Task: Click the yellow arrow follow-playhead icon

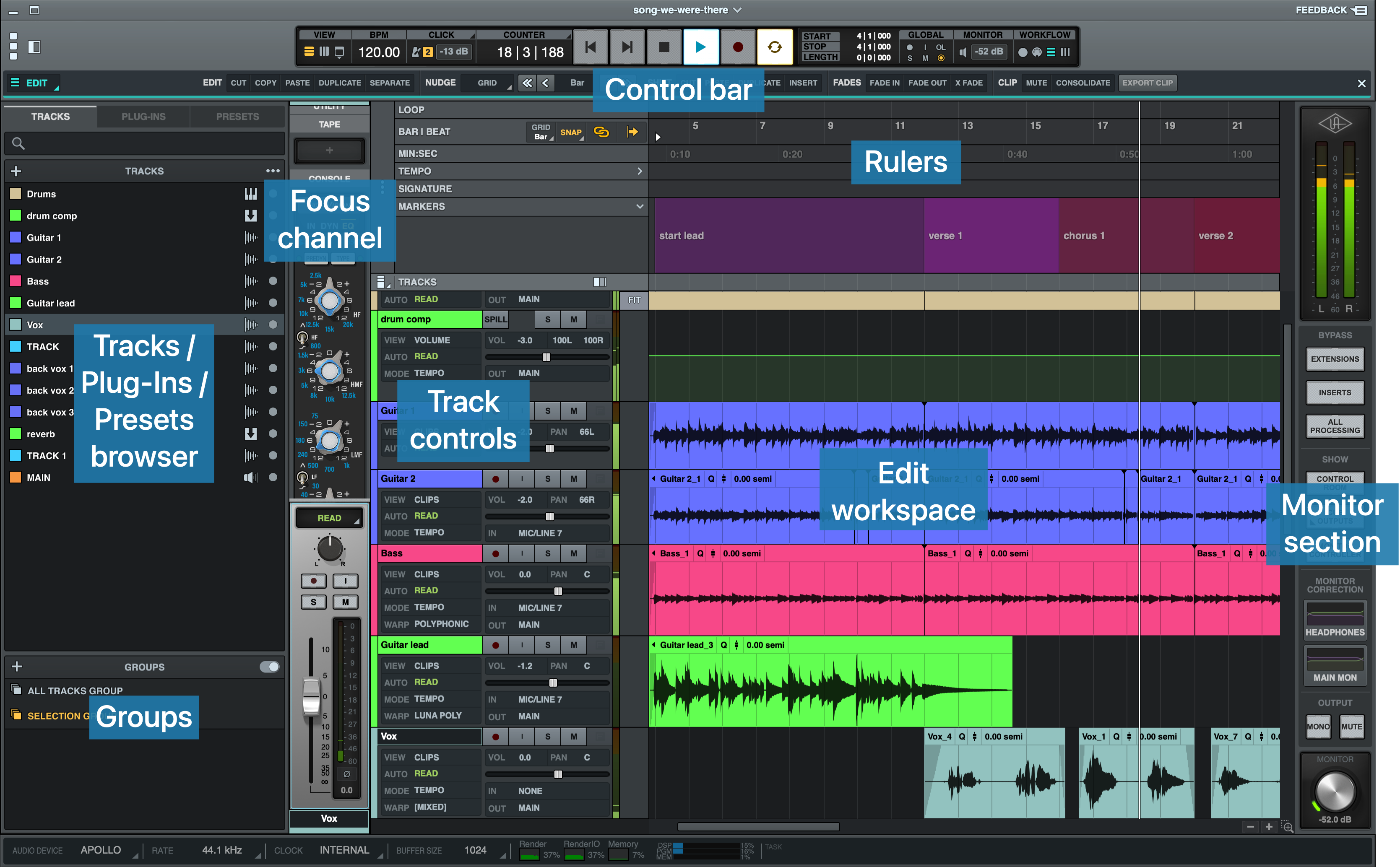Action: (632, 132)
